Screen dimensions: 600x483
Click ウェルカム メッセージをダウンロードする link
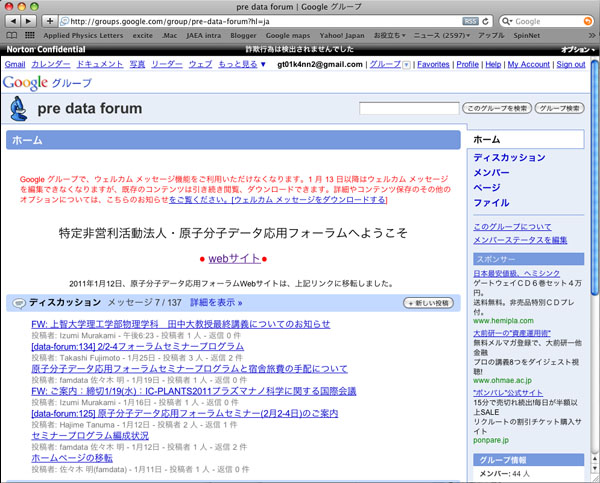310,199
